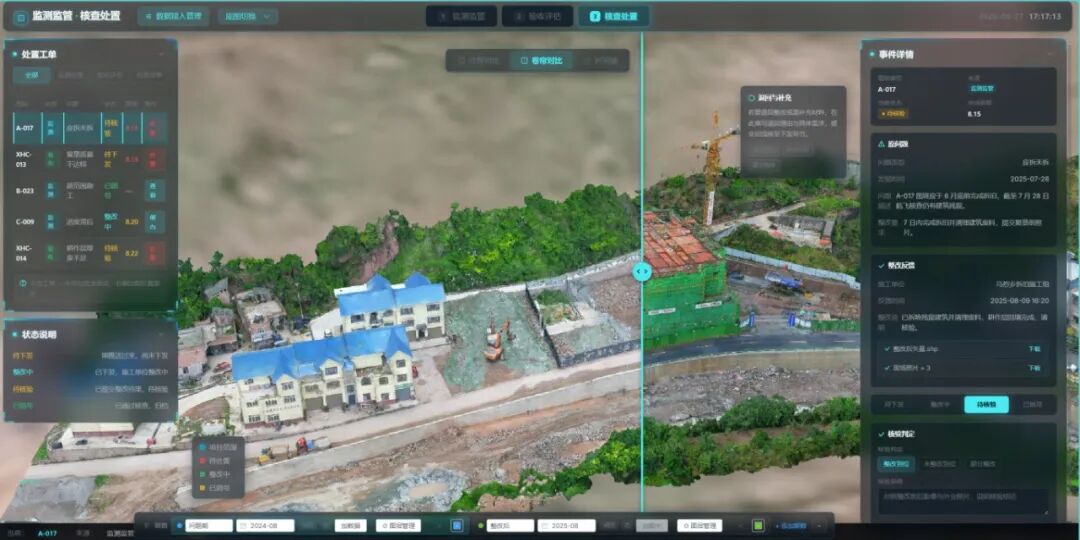Choose 未整改到位 under 核验判定
Screen dimensions: 1080x540
[x=938, y=464]
